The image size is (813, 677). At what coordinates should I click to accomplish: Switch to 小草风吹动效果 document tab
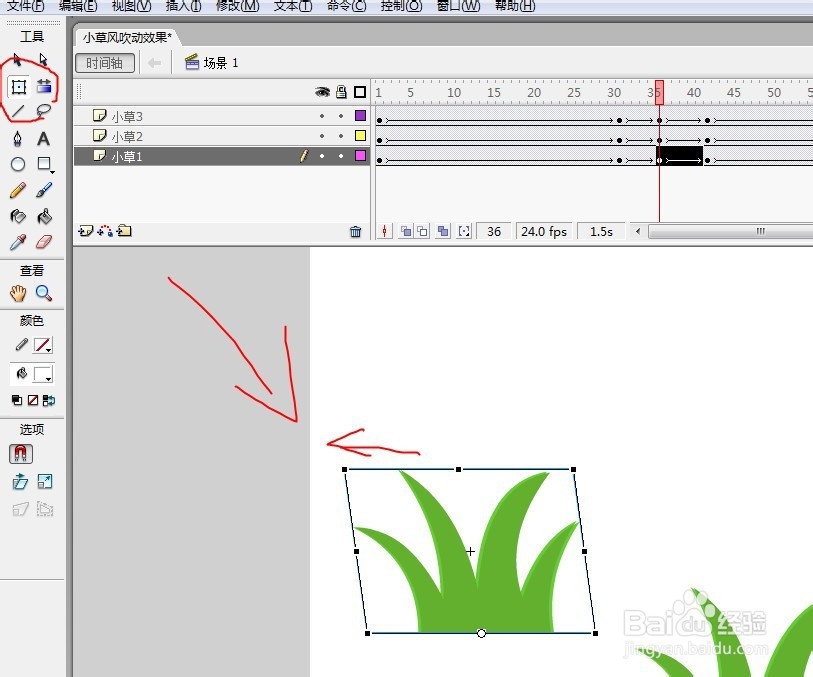(127, 37)
